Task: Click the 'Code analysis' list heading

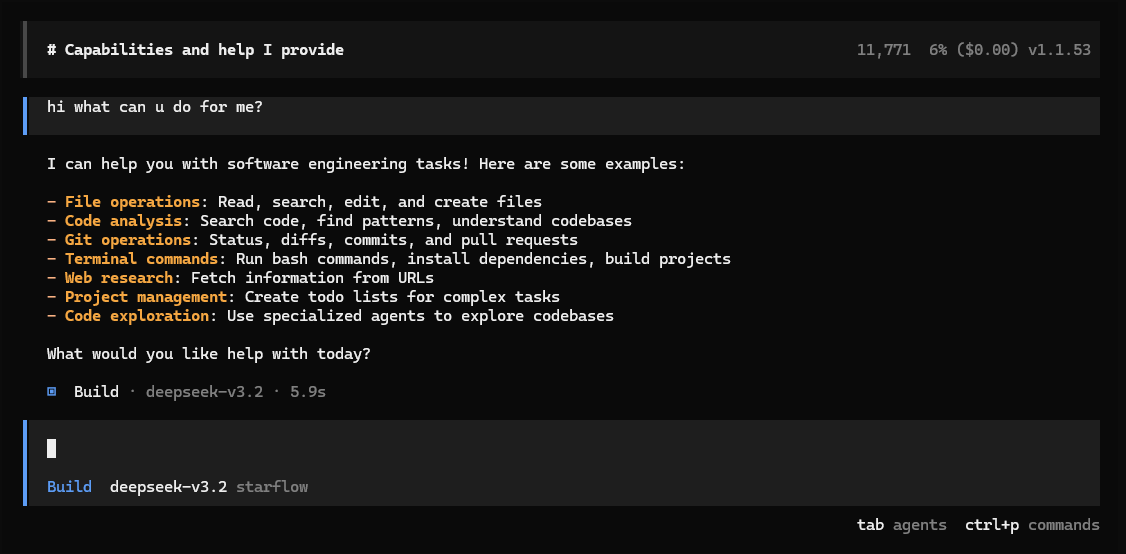Action: [124, 221]
